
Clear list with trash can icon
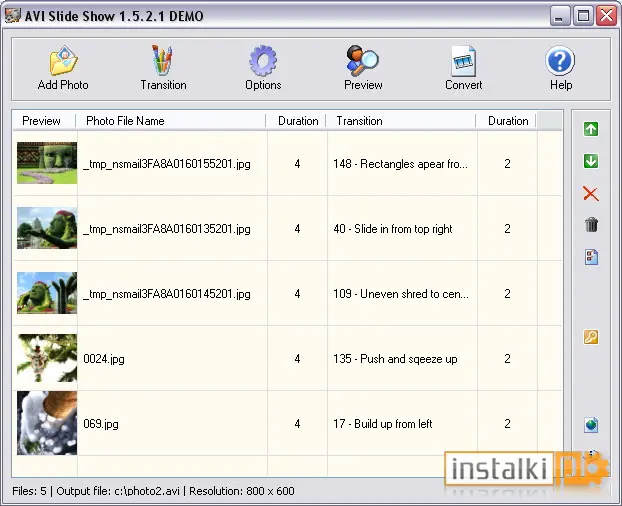(x=591, y=224)
